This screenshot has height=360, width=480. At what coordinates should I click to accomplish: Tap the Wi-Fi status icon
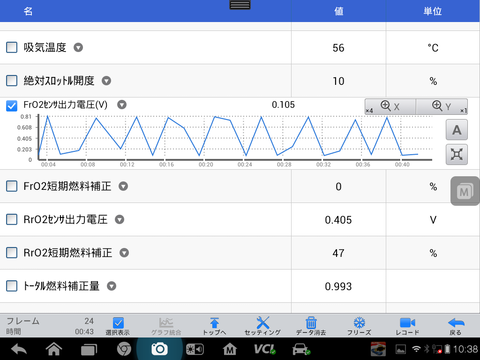[416, 349]
